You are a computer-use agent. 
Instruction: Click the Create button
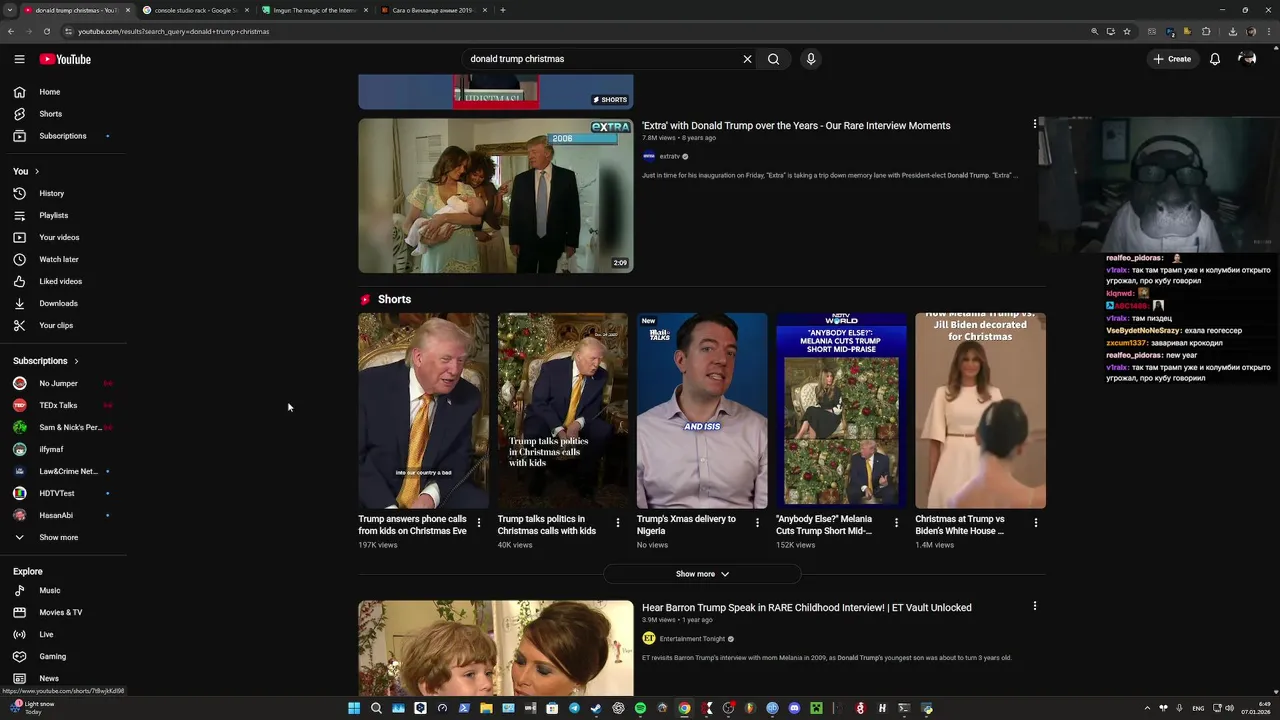[1172, 59]
